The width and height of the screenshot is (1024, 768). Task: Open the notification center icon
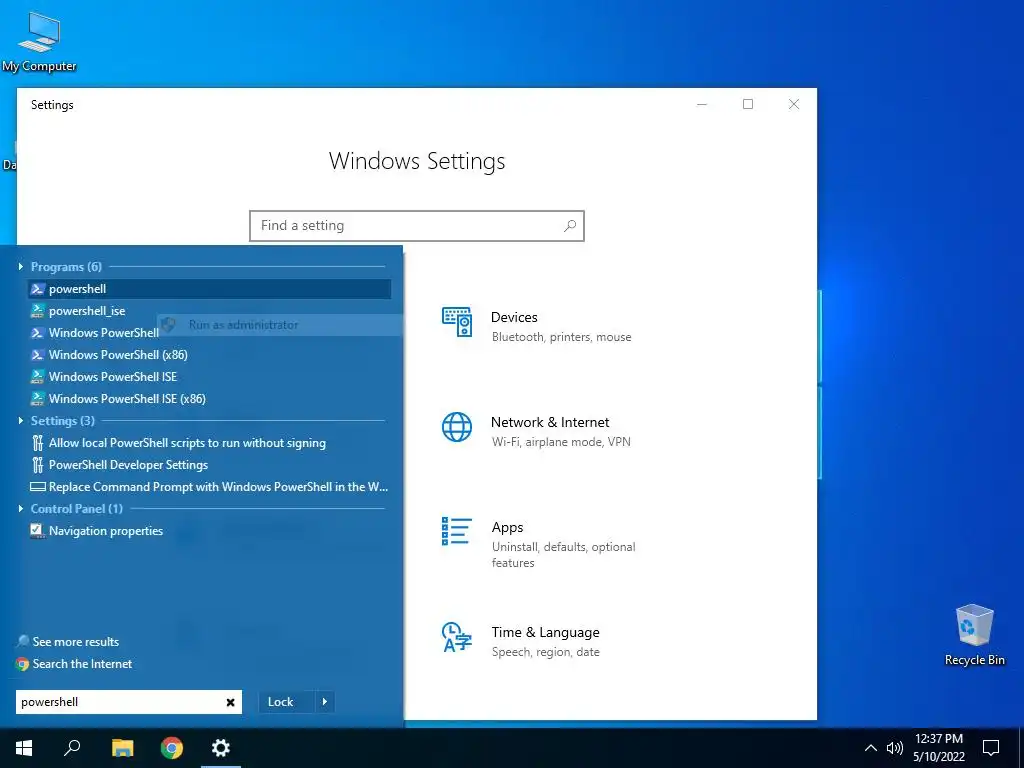[991, 748]
